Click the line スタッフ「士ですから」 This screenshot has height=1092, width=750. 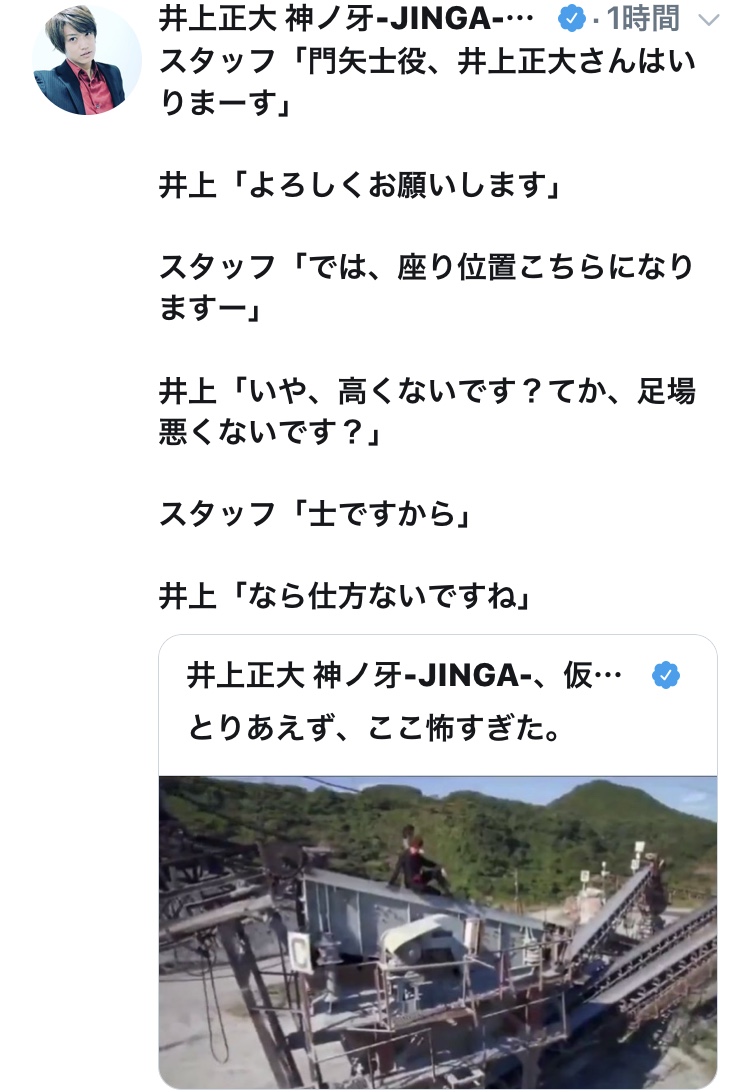315,514
